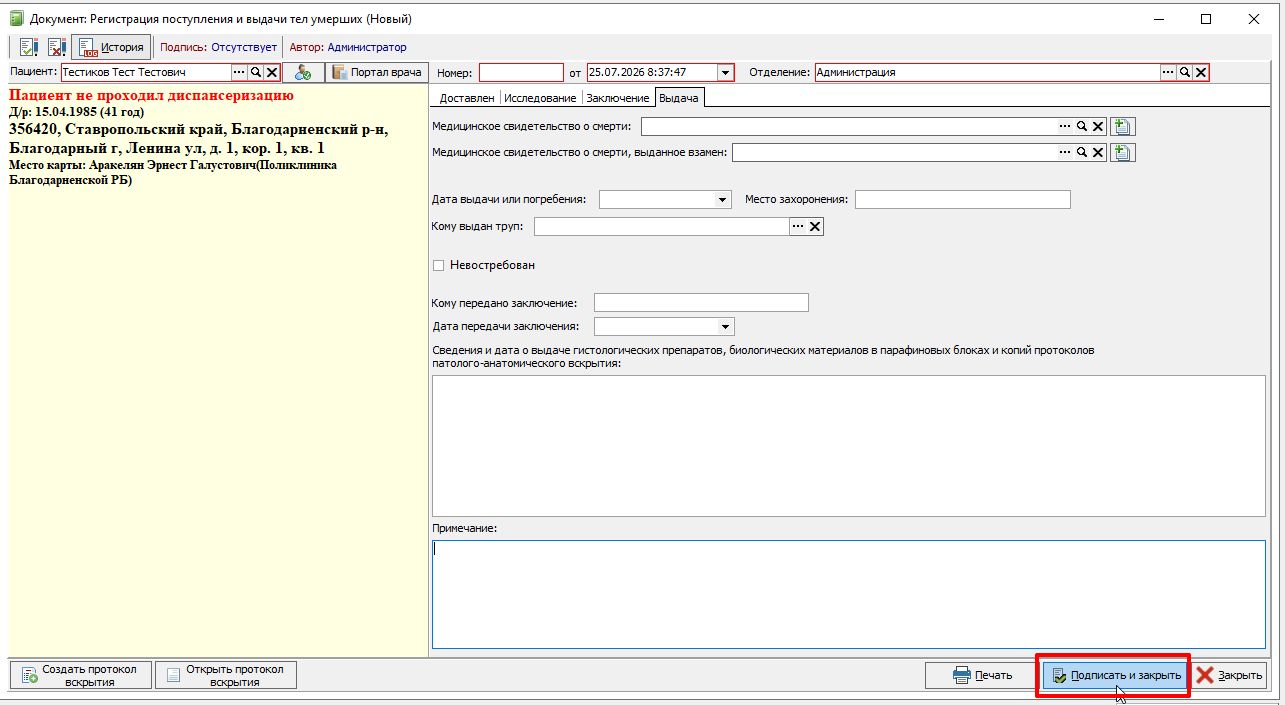
Task: Open ellipsis selector for Отделение field
Action: pyautogui.click(x=1168, y=72)
